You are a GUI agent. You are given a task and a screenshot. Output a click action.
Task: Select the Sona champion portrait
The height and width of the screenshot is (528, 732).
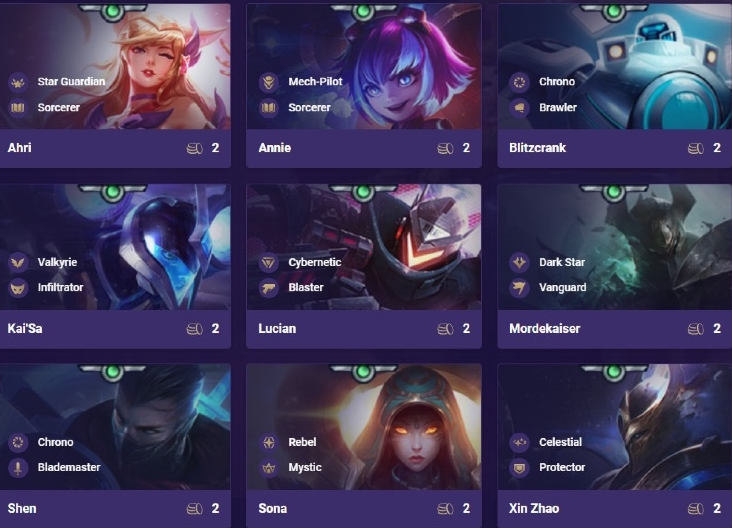pyautogui.click(x=364, y=427)
